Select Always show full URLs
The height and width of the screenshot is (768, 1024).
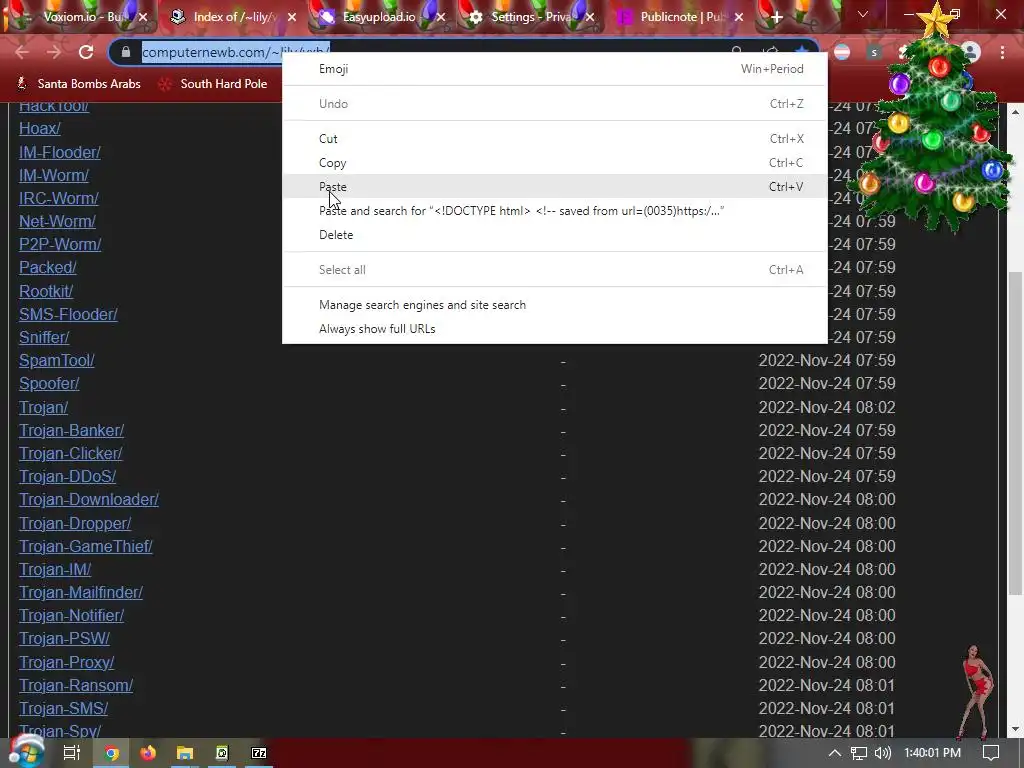[554, 328]
